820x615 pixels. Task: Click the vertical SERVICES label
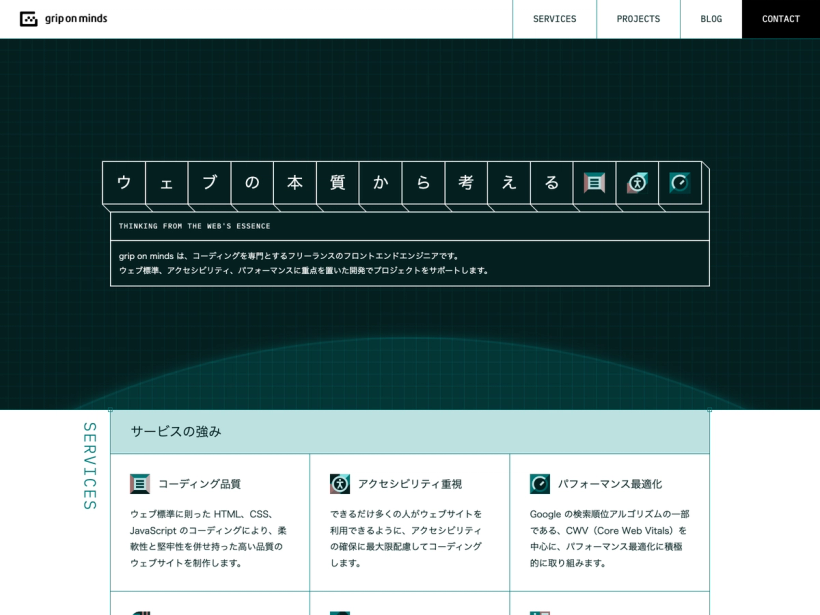[90, 465]
